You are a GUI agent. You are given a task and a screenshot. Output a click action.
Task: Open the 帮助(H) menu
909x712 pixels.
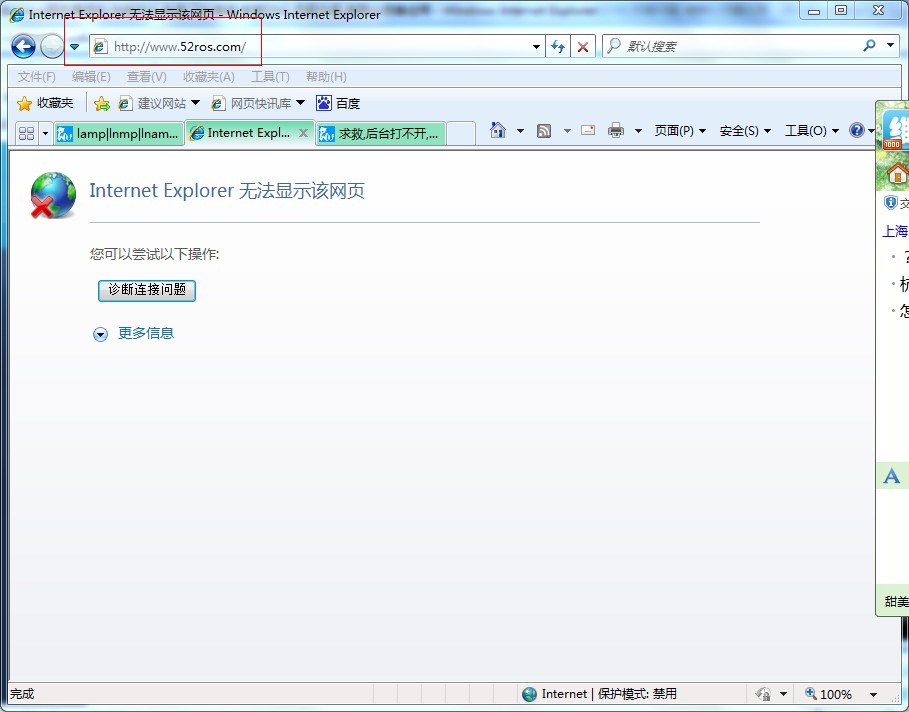pyautogui.click(x=326, y=77)
